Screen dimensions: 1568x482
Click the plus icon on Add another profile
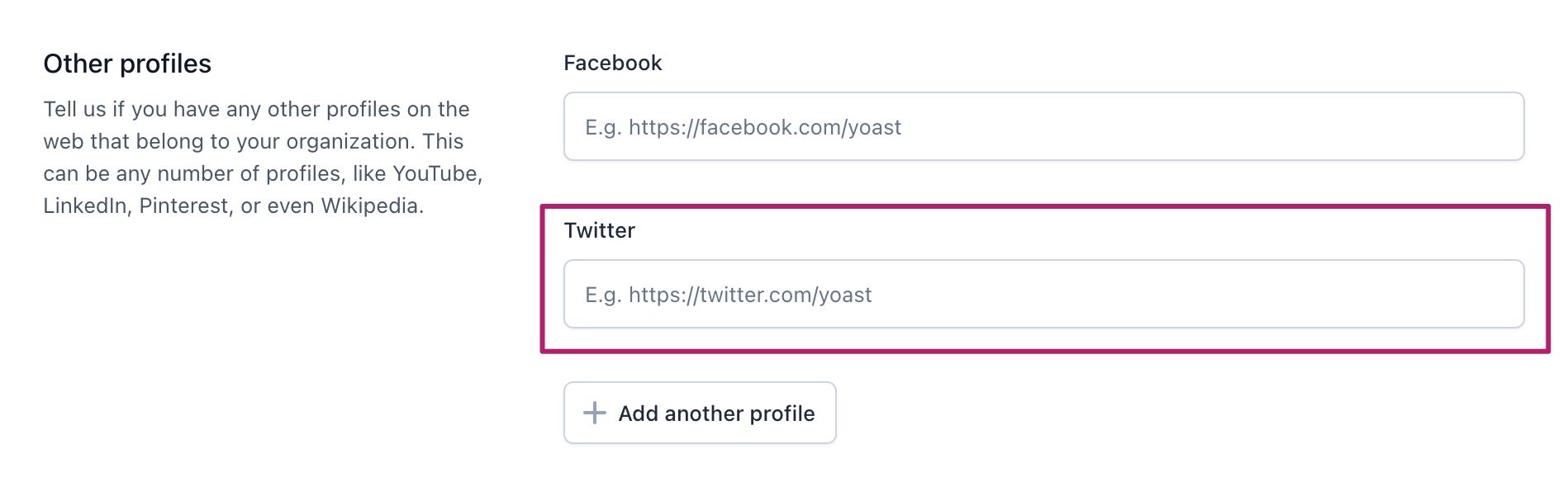pyautogui.click(x=593, y=413)
